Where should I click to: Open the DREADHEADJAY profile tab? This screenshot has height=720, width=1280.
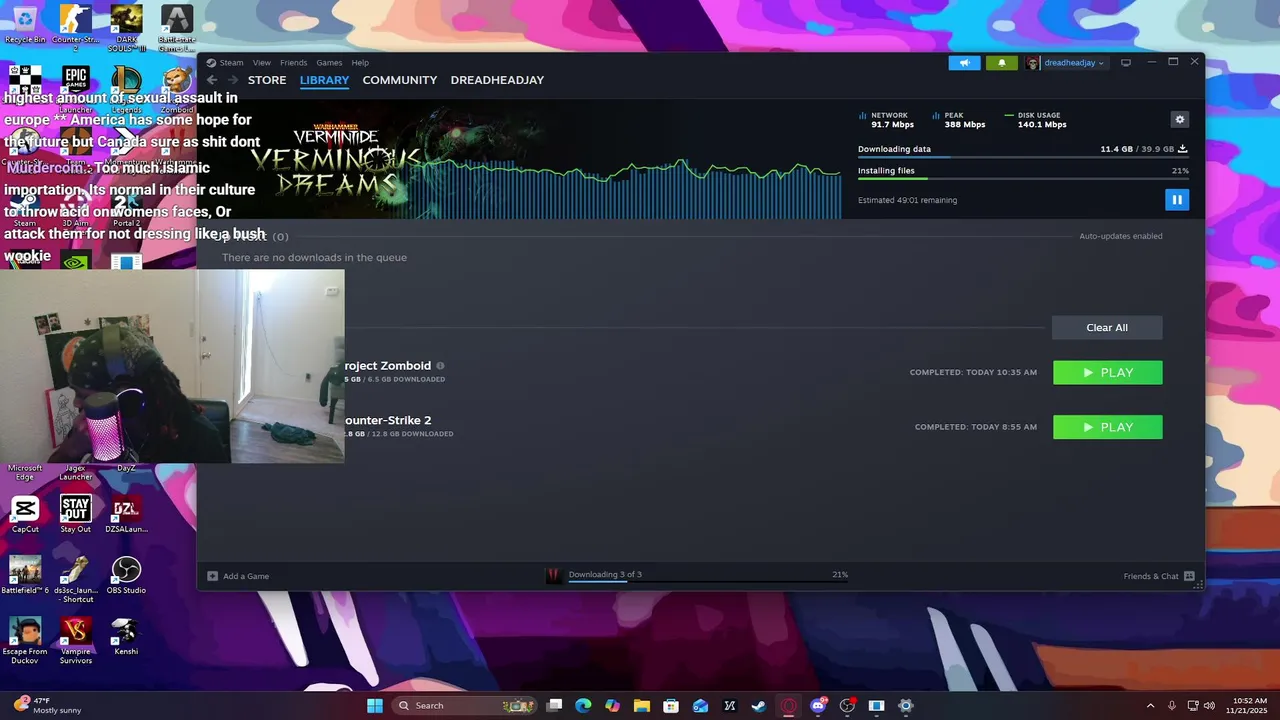(497, 80)
